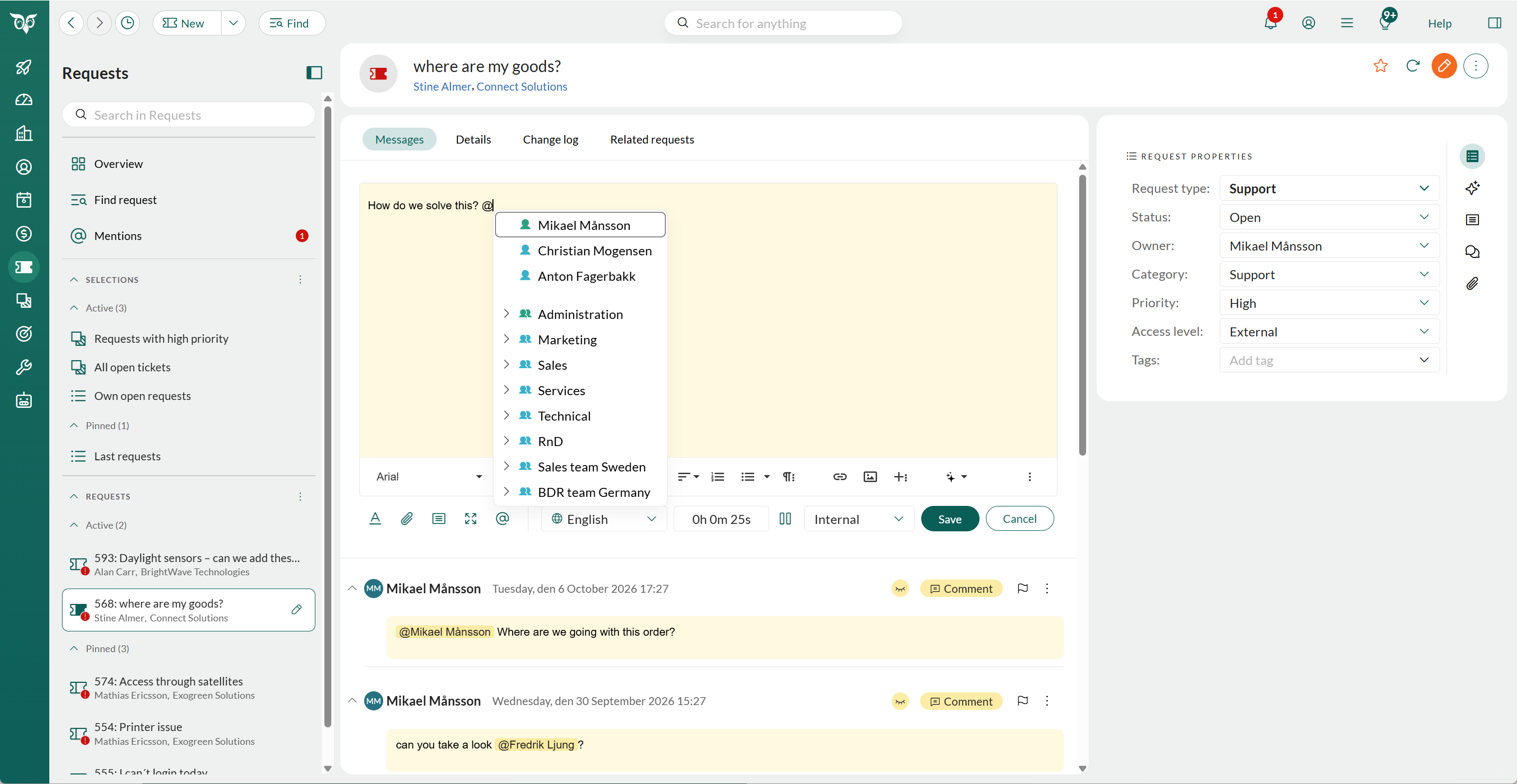This screenshot has height=784, width=1517.
Task: Open the AI sparkle icon in right panel
Action: click(1472, 189)
